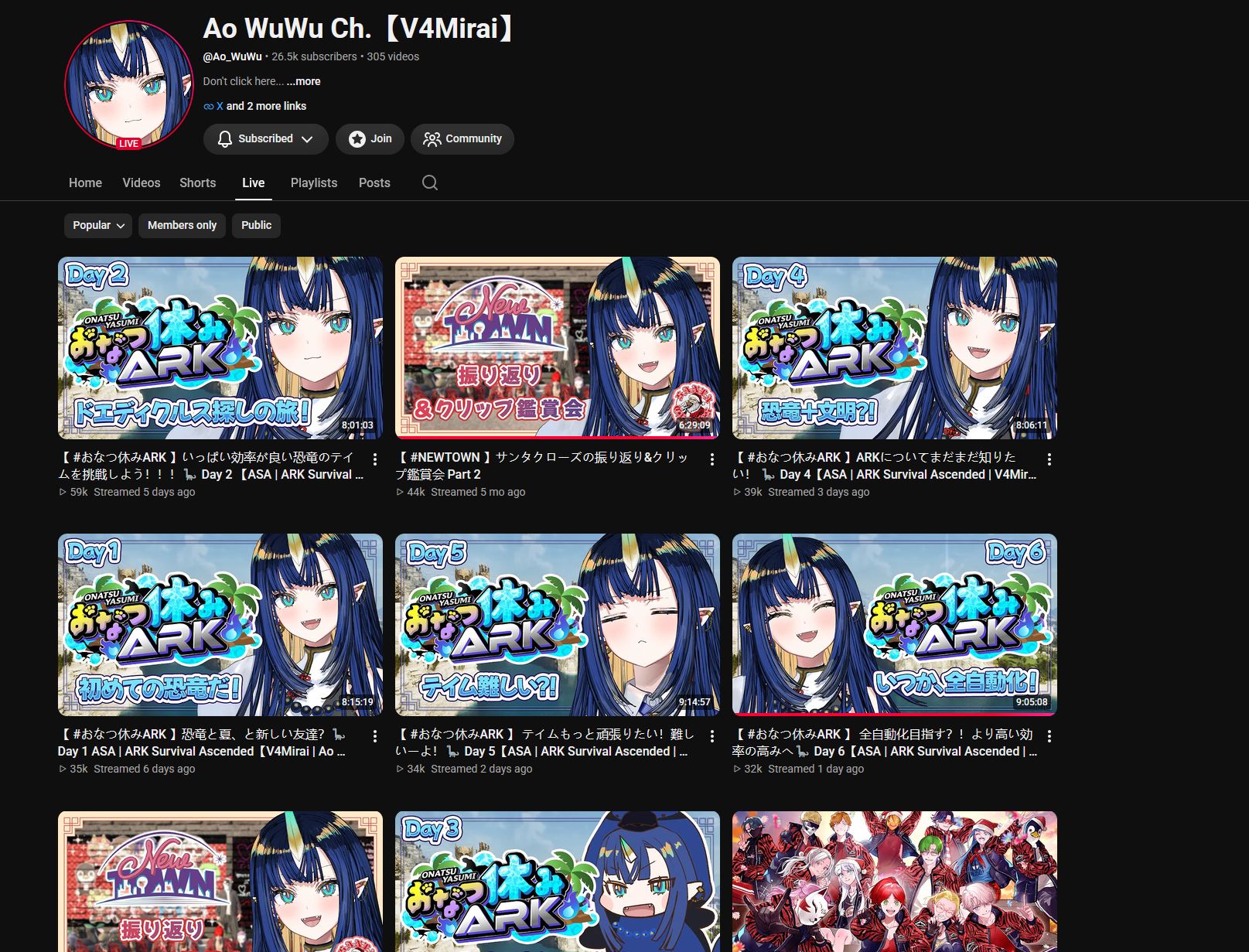Play the Day 5 ARK stream thumbnail
Viewport: 1249px width, 952px height.
(x=558, y=625)
